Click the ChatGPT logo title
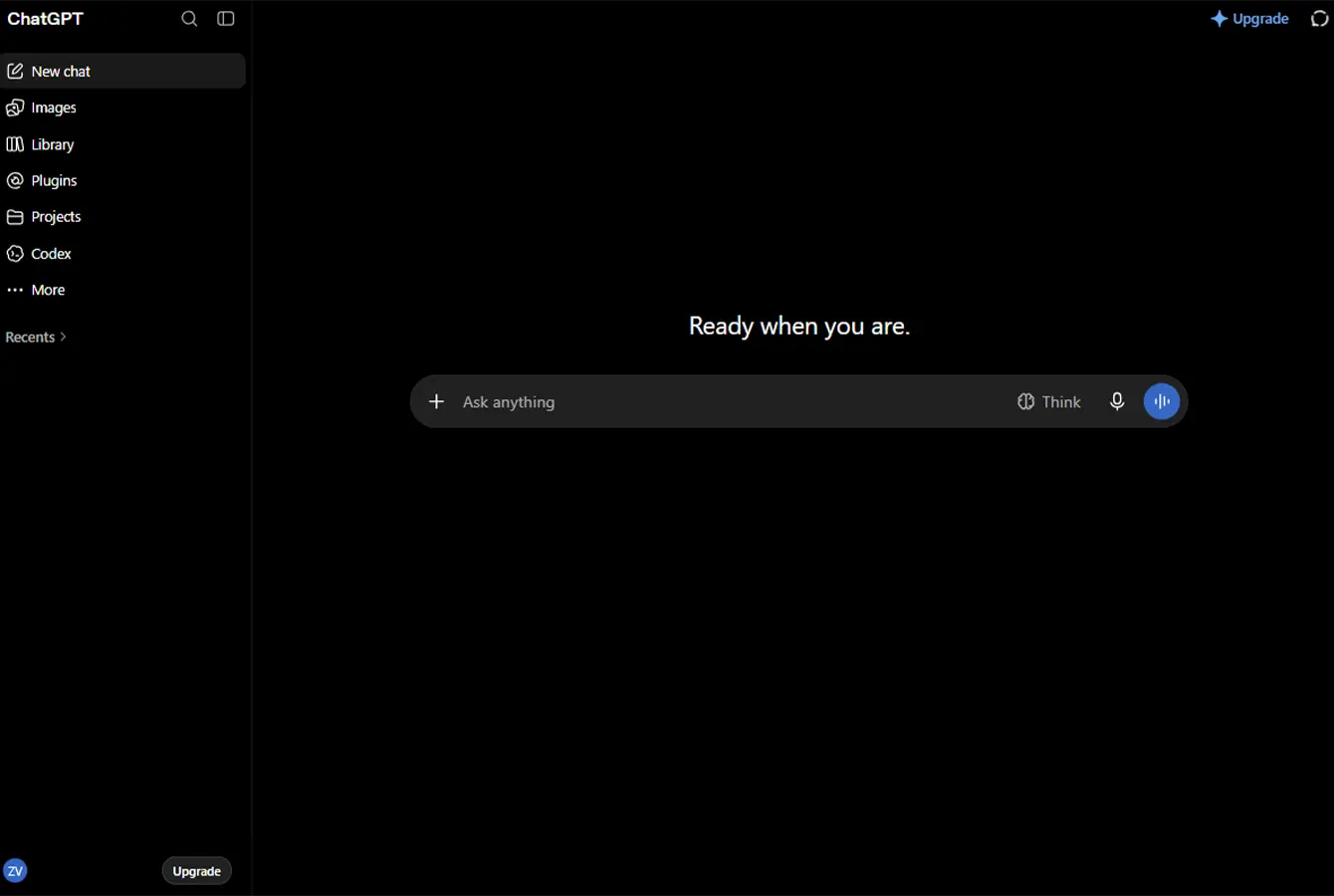 pos(46,19)
